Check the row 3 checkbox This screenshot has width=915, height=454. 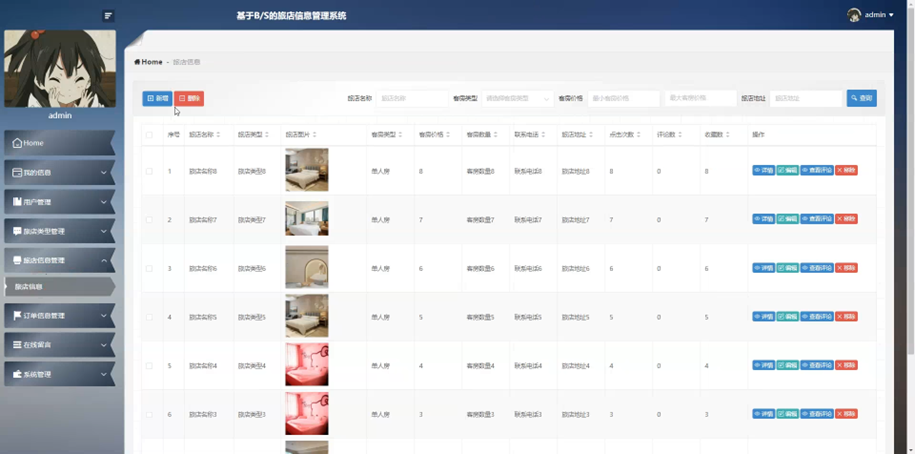click(x=149, y=268)
